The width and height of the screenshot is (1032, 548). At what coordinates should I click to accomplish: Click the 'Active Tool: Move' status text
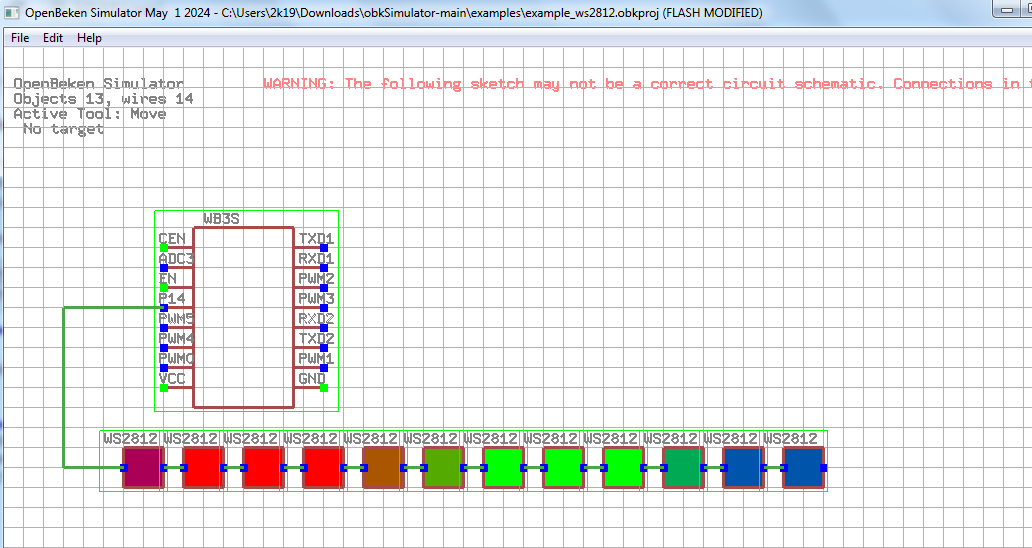pos(90,114)
